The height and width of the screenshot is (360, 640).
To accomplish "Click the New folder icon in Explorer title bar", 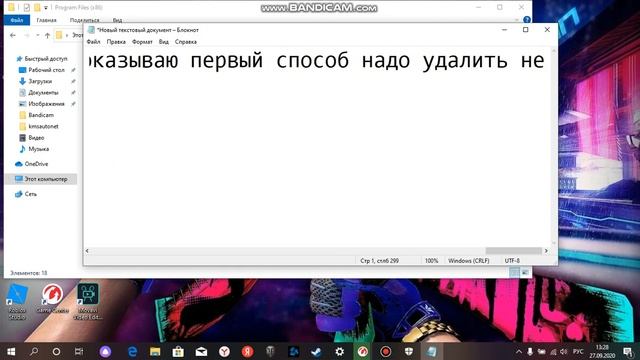I will point(37,7).
